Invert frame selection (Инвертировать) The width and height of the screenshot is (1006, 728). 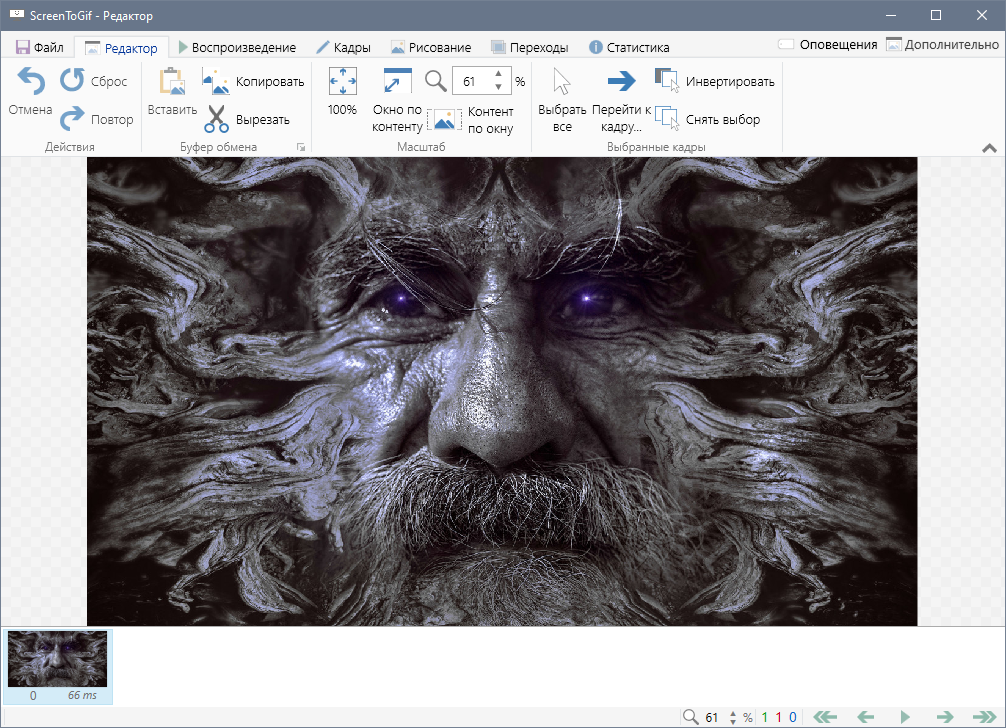click(667, 81)
